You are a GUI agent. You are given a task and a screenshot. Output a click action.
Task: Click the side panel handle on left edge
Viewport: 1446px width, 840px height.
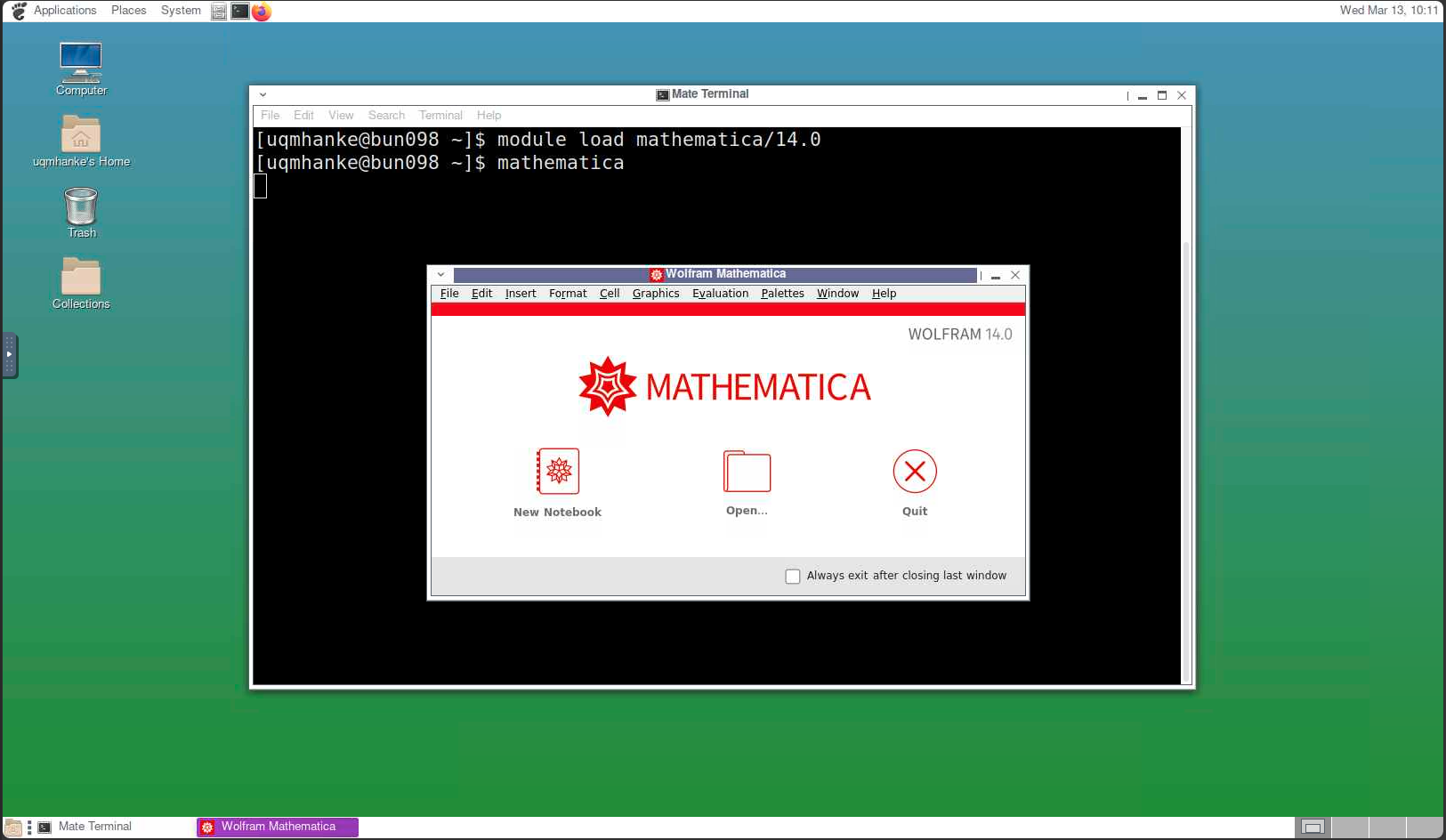coord(9,355)
